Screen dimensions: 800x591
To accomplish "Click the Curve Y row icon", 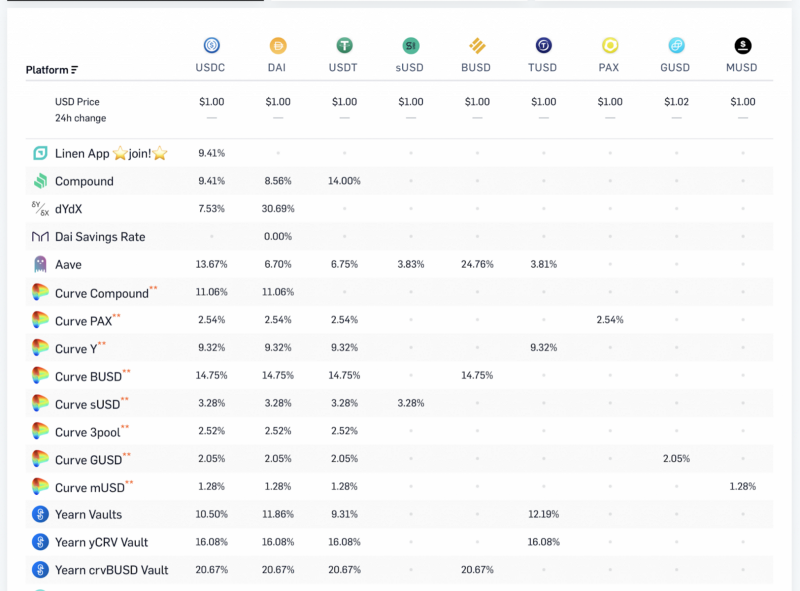I will click(x=40, y=348).
